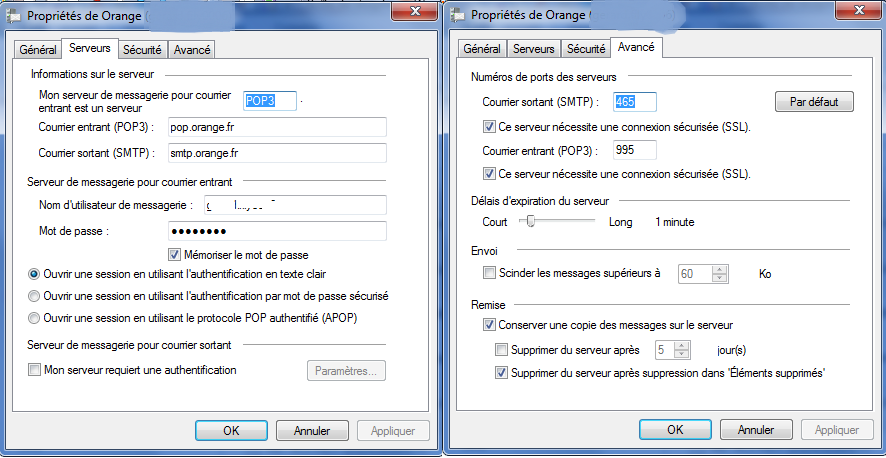The width and height of the screenshot is (886, 458).
Task: Close the right Propriétés de Orange window
Action: [859, 11]
